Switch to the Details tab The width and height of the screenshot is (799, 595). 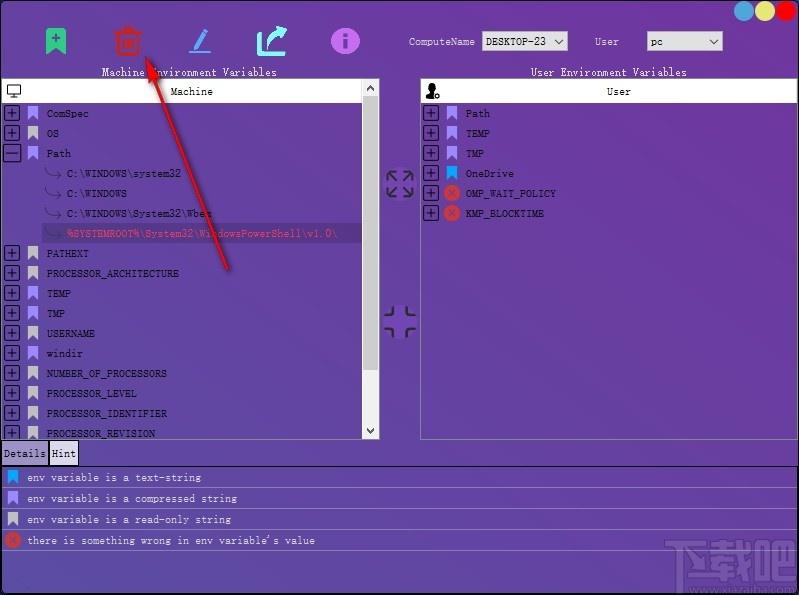click(24, 453)
